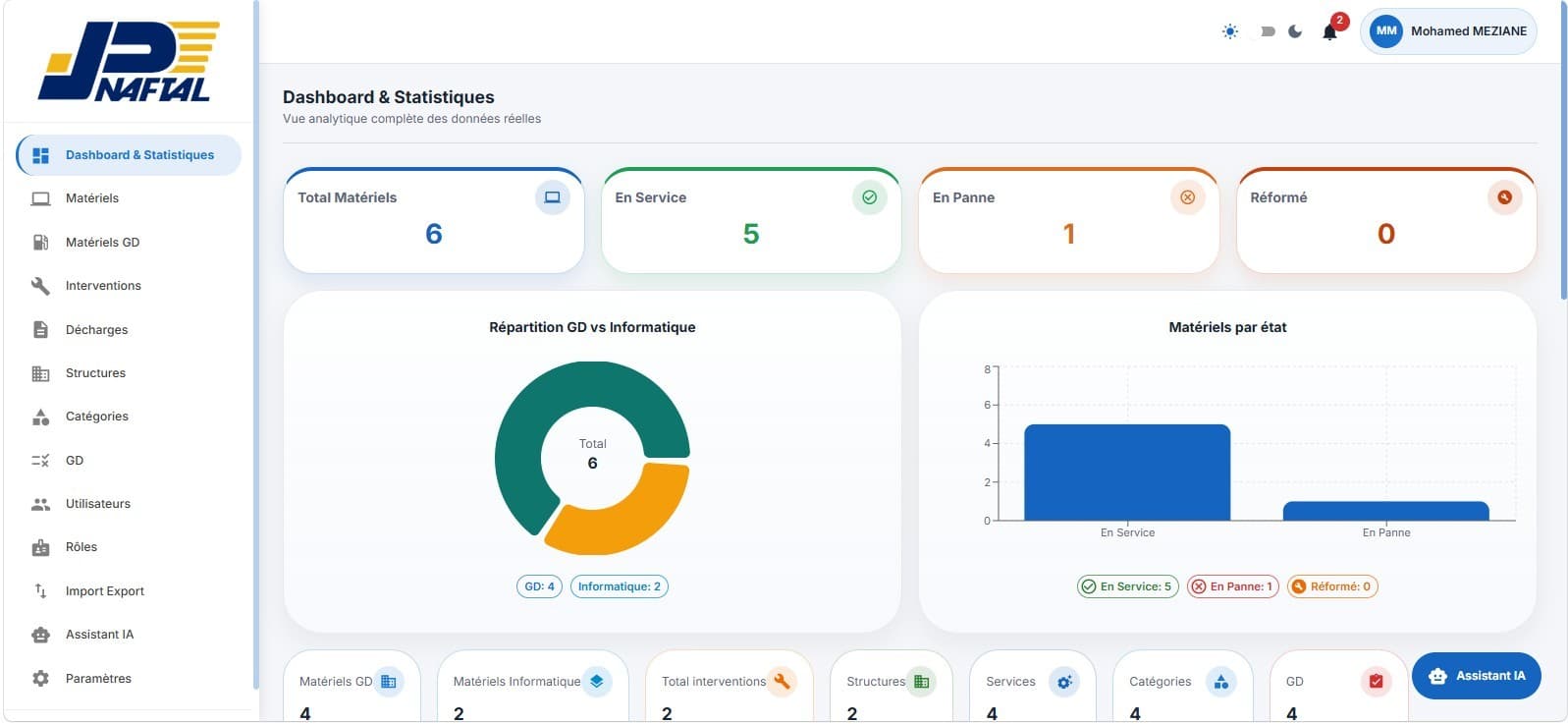Click the sun light-mode icon
This screenshot has height=724, width=1568.
(1230, 31)
